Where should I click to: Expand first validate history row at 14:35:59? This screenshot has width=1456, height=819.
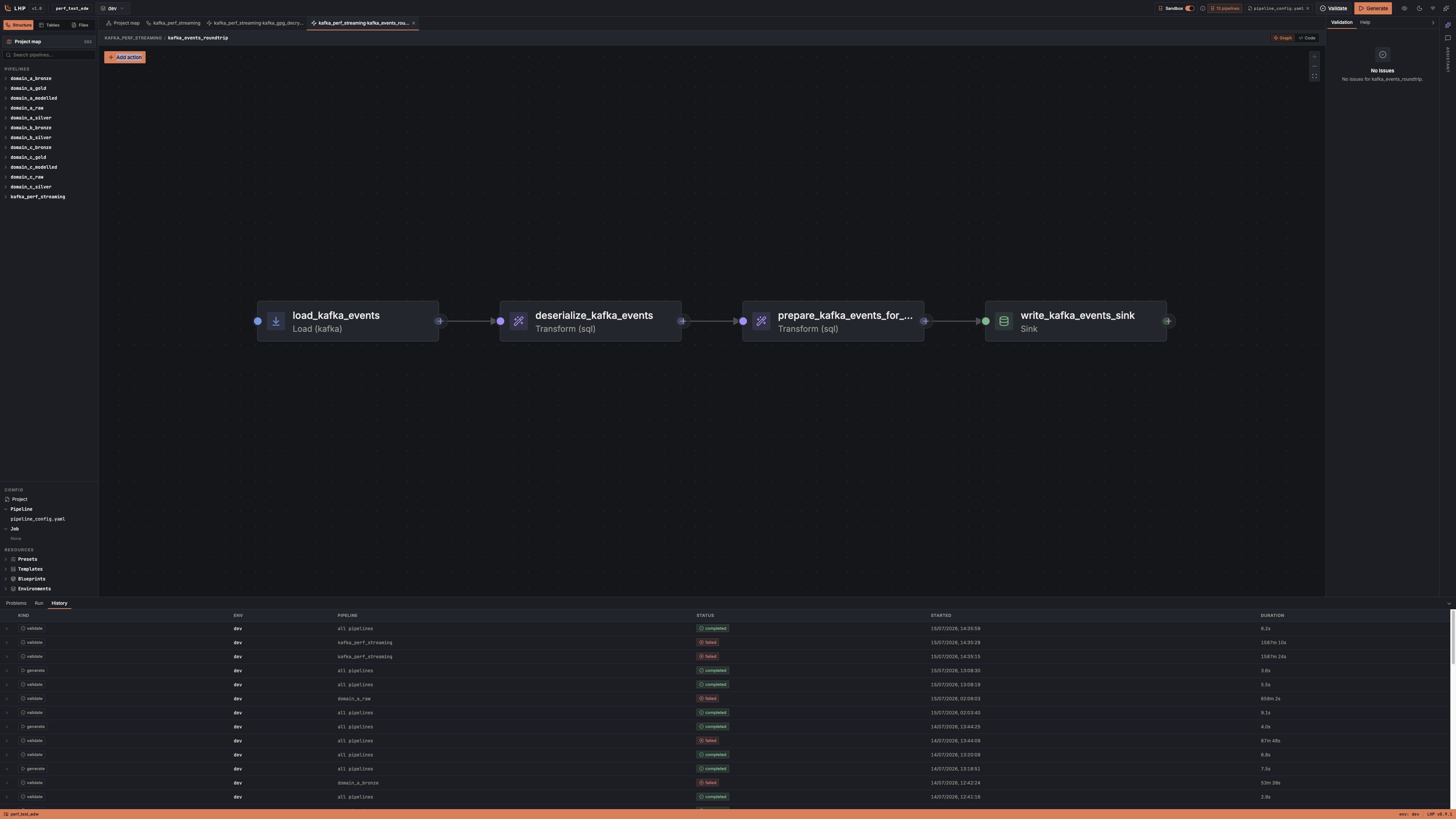7,629
